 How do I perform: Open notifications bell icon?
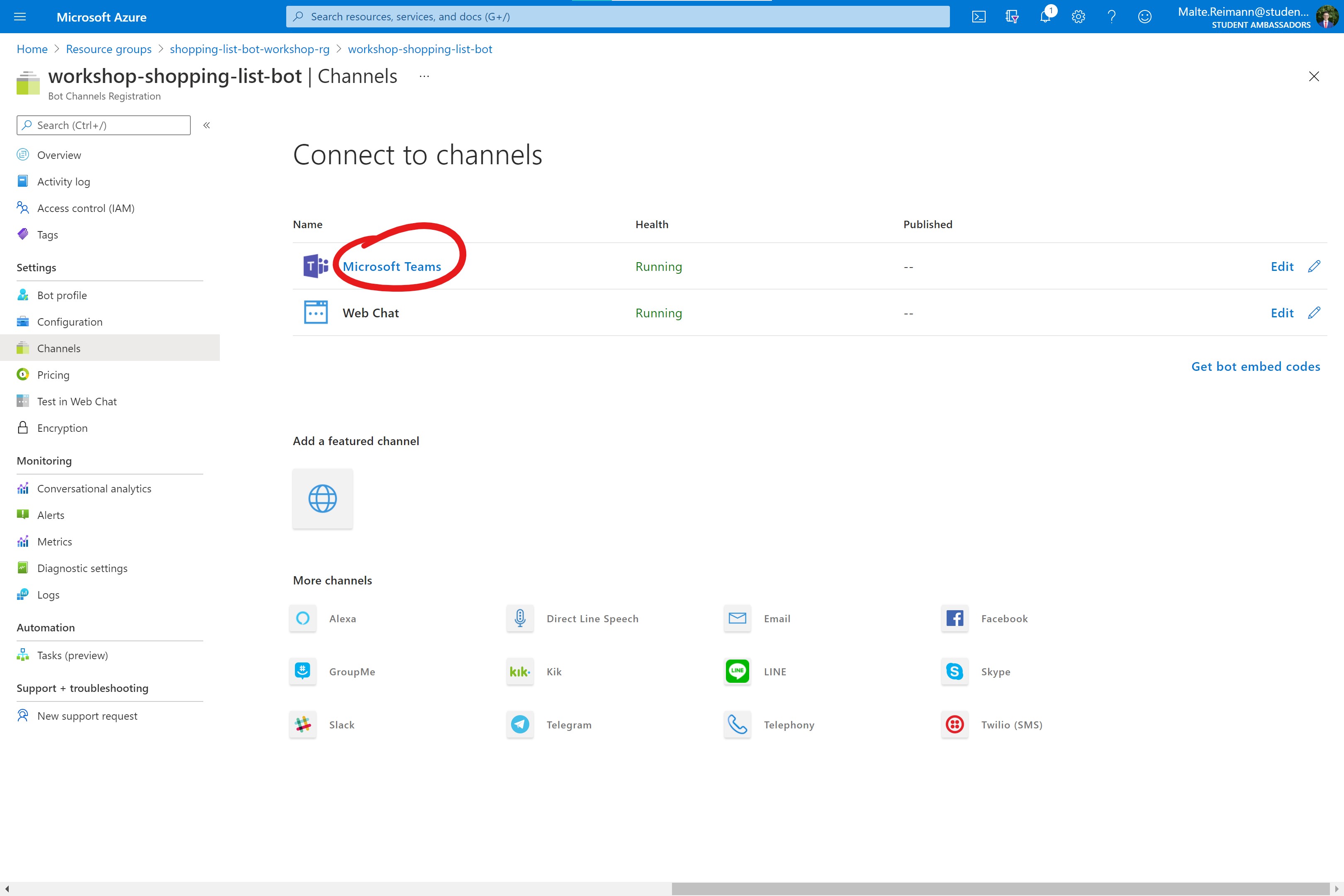tap(1045, 17)
